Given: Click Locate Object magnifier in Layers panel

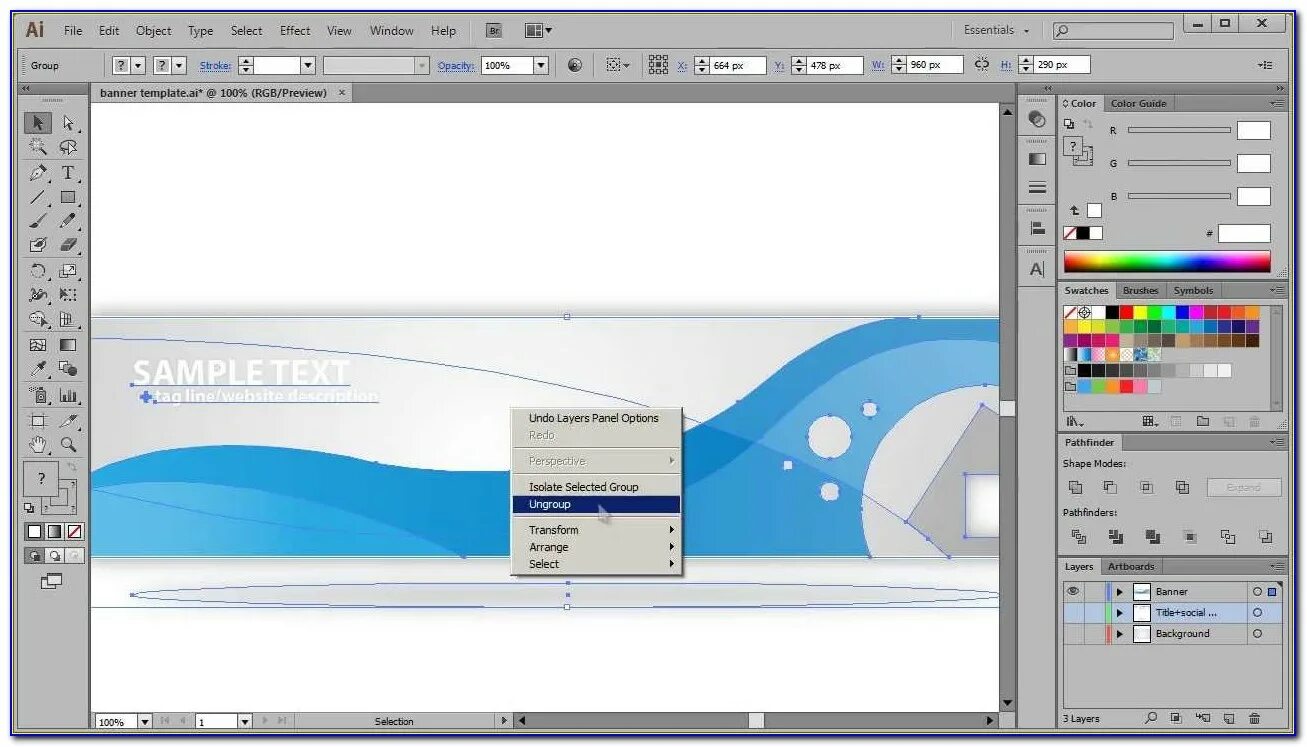Looking at the screenshot, I should point(1151,718).
